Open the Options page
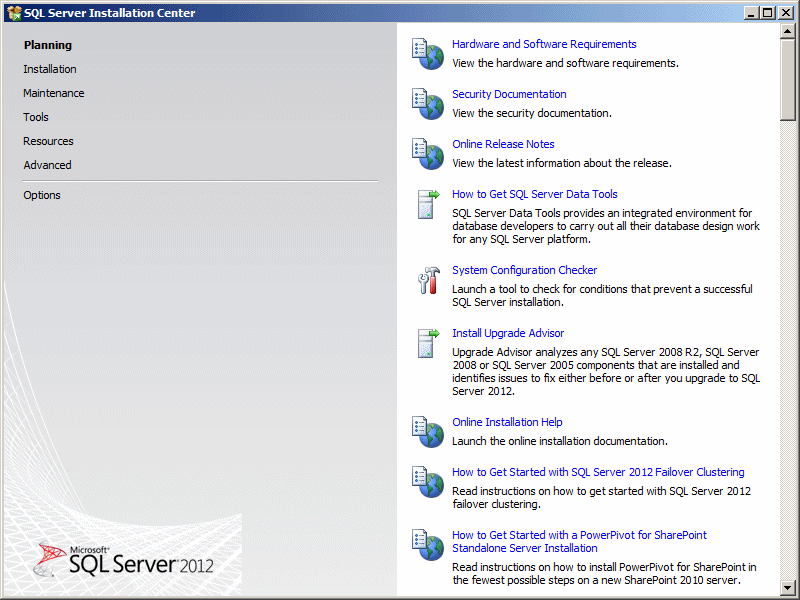This screenshot has width=800, height=600. (42, 195)
